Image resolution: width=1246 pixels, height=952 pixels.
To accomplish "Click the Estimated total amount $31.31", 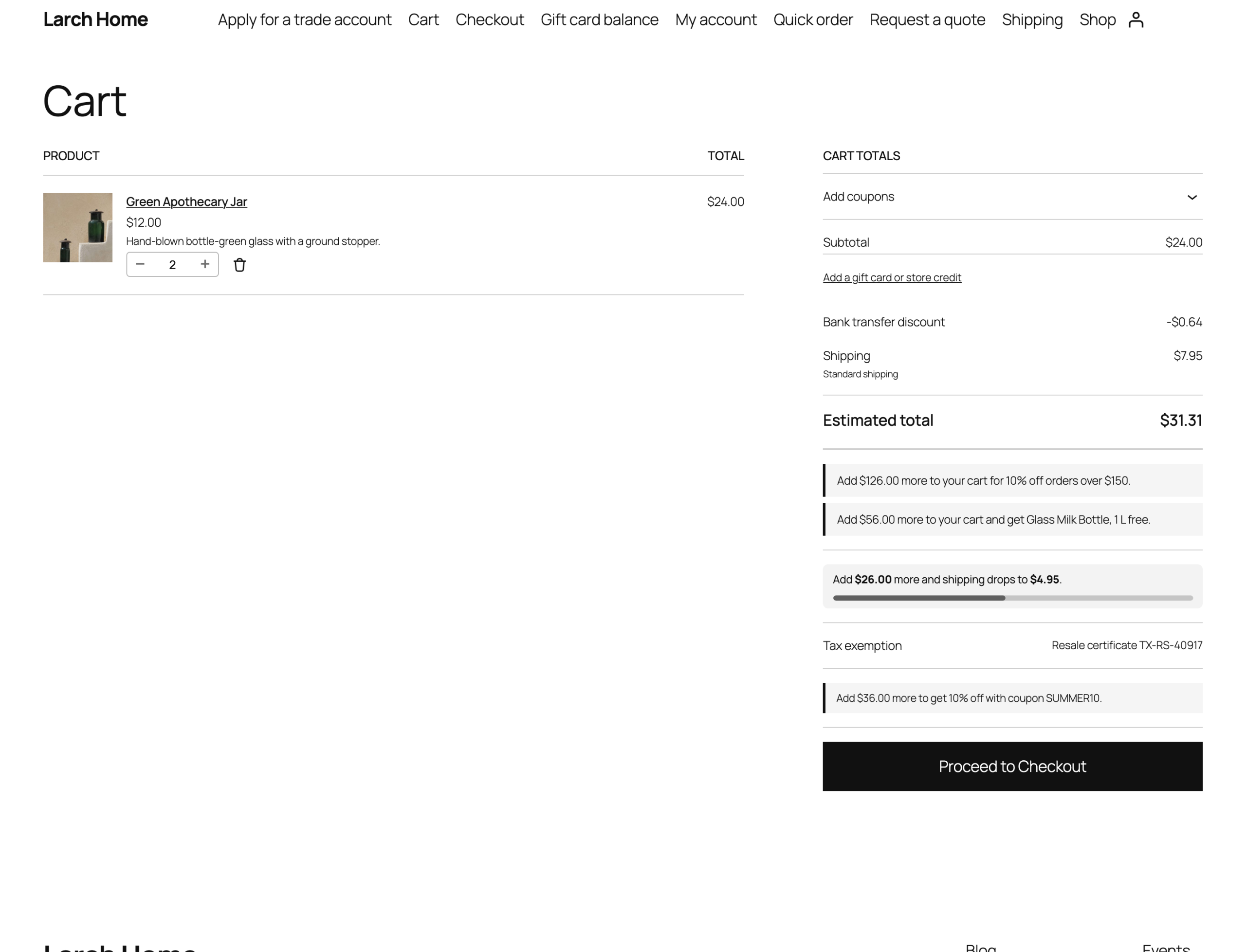I will tap(1181, 421).
